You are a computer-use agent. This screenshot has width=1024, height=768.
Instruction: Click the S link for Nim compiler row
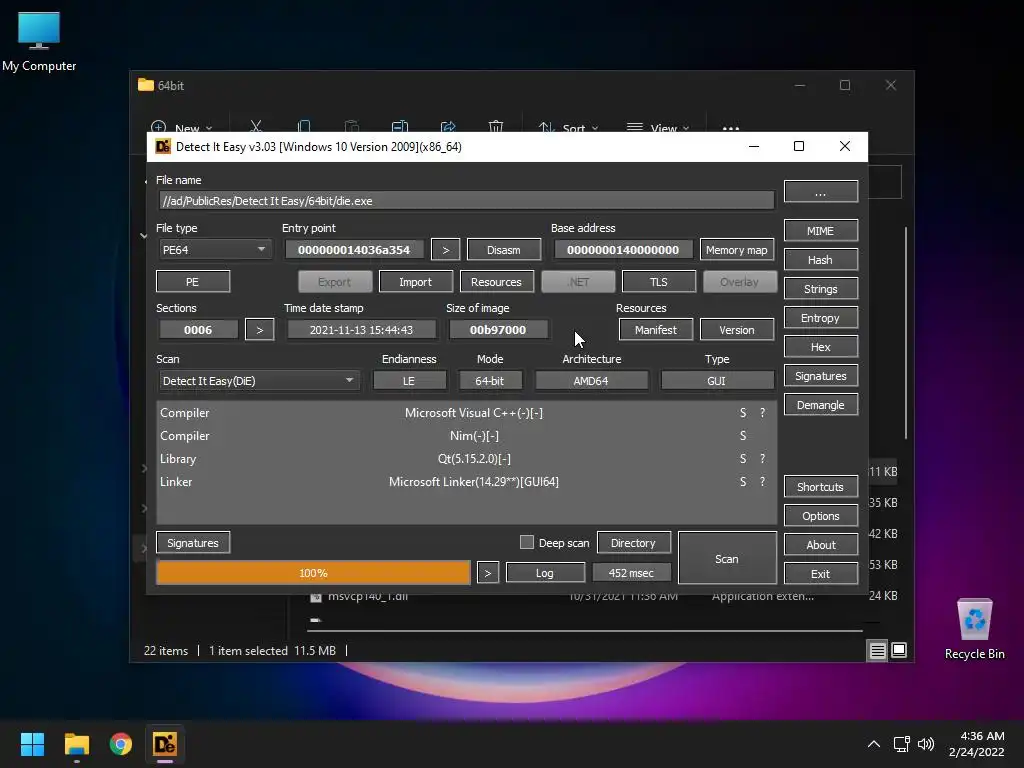click(743, 436)
